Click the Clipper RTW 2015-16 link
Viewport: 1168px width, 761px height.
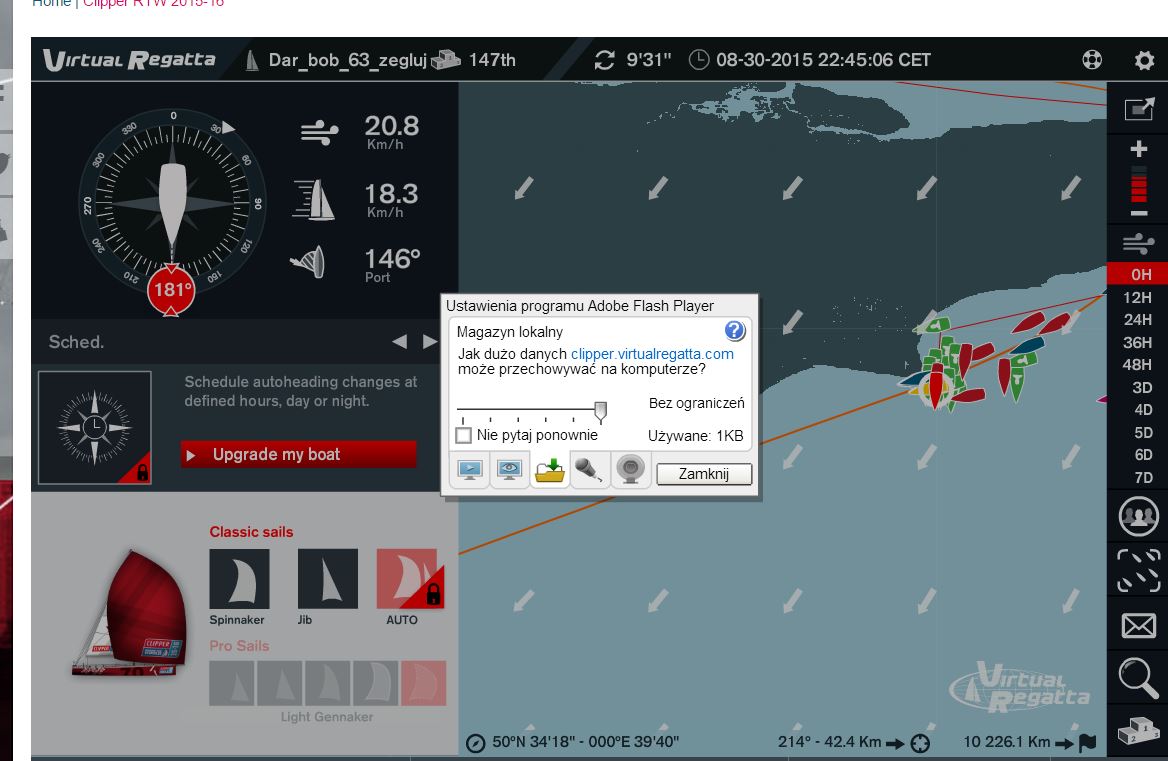[153, 3]
